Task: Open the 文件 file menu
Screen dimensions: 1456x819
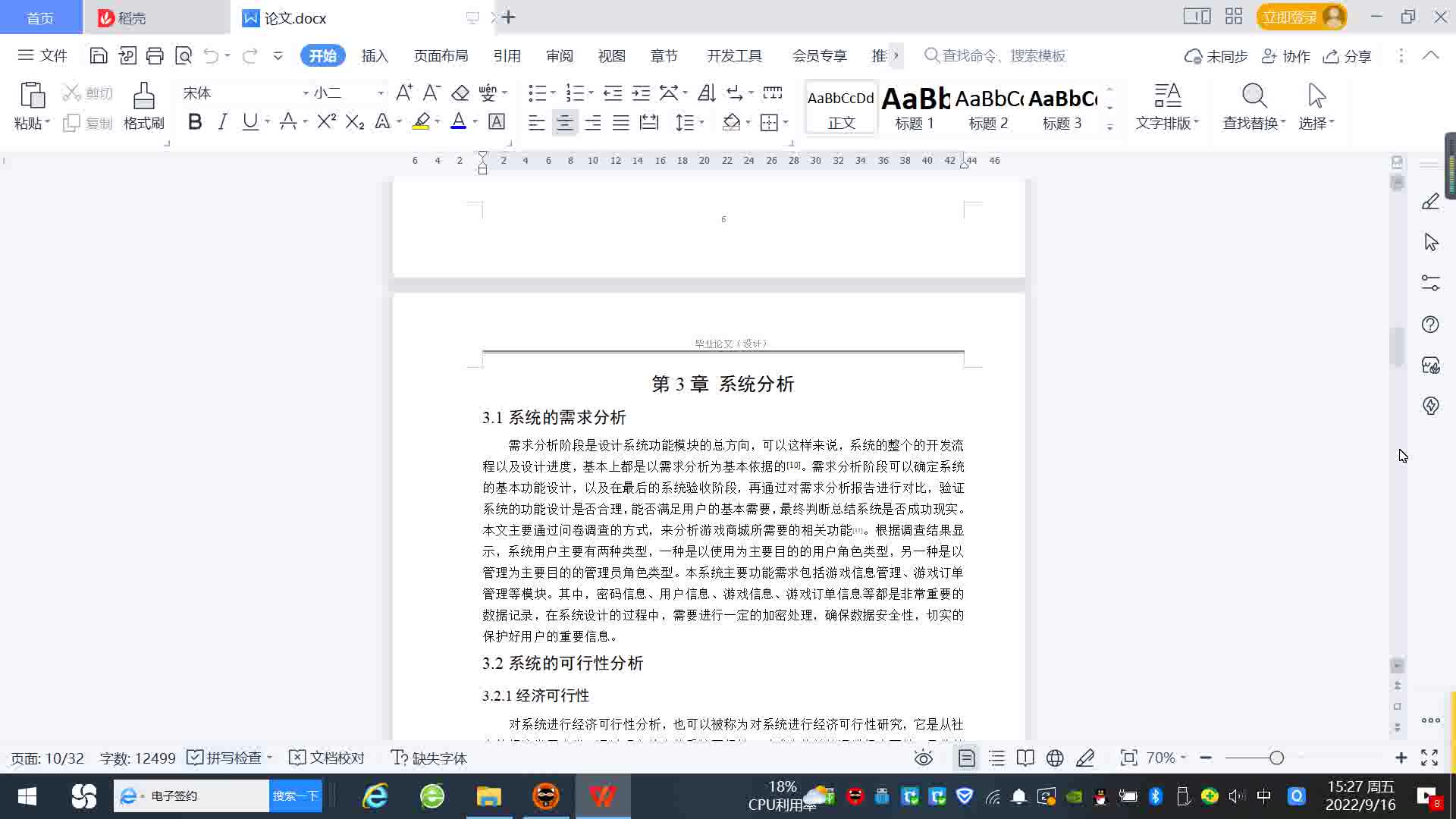Action: [43, 55]
